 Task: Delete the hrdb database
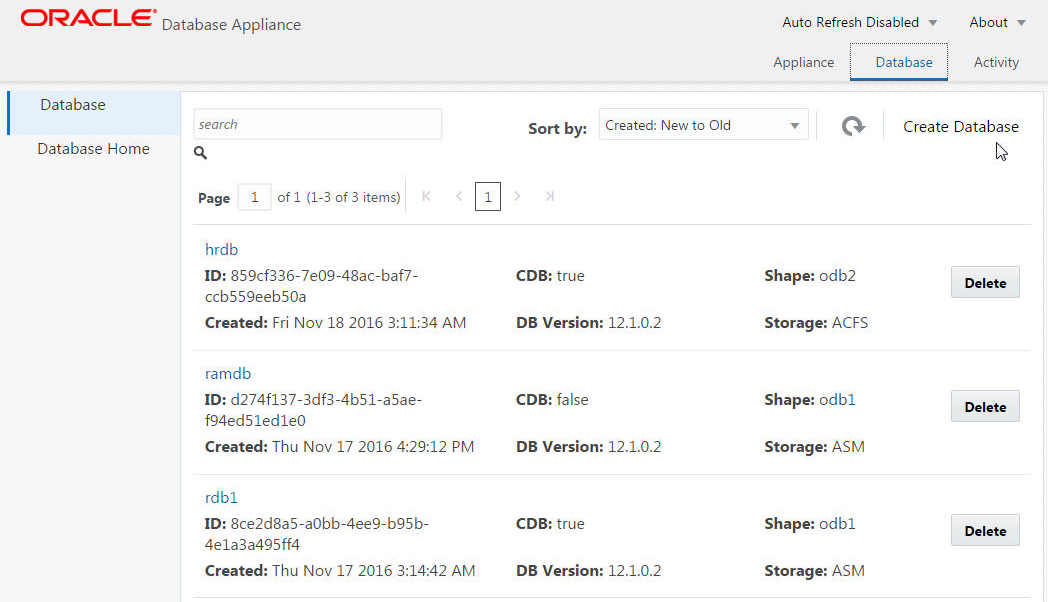point(984,283)
